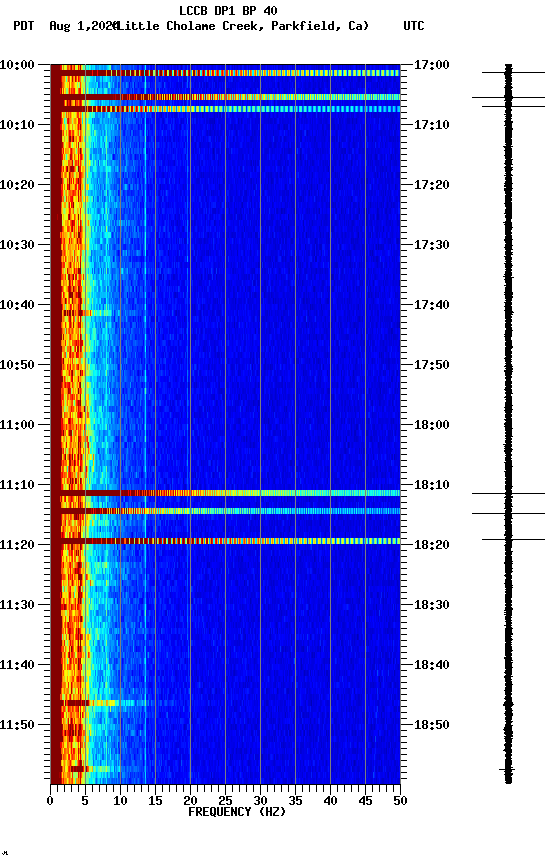The image size is (552, 864).
Task: Click the 20 Hz frequency axis label
Action: point(190,801)
